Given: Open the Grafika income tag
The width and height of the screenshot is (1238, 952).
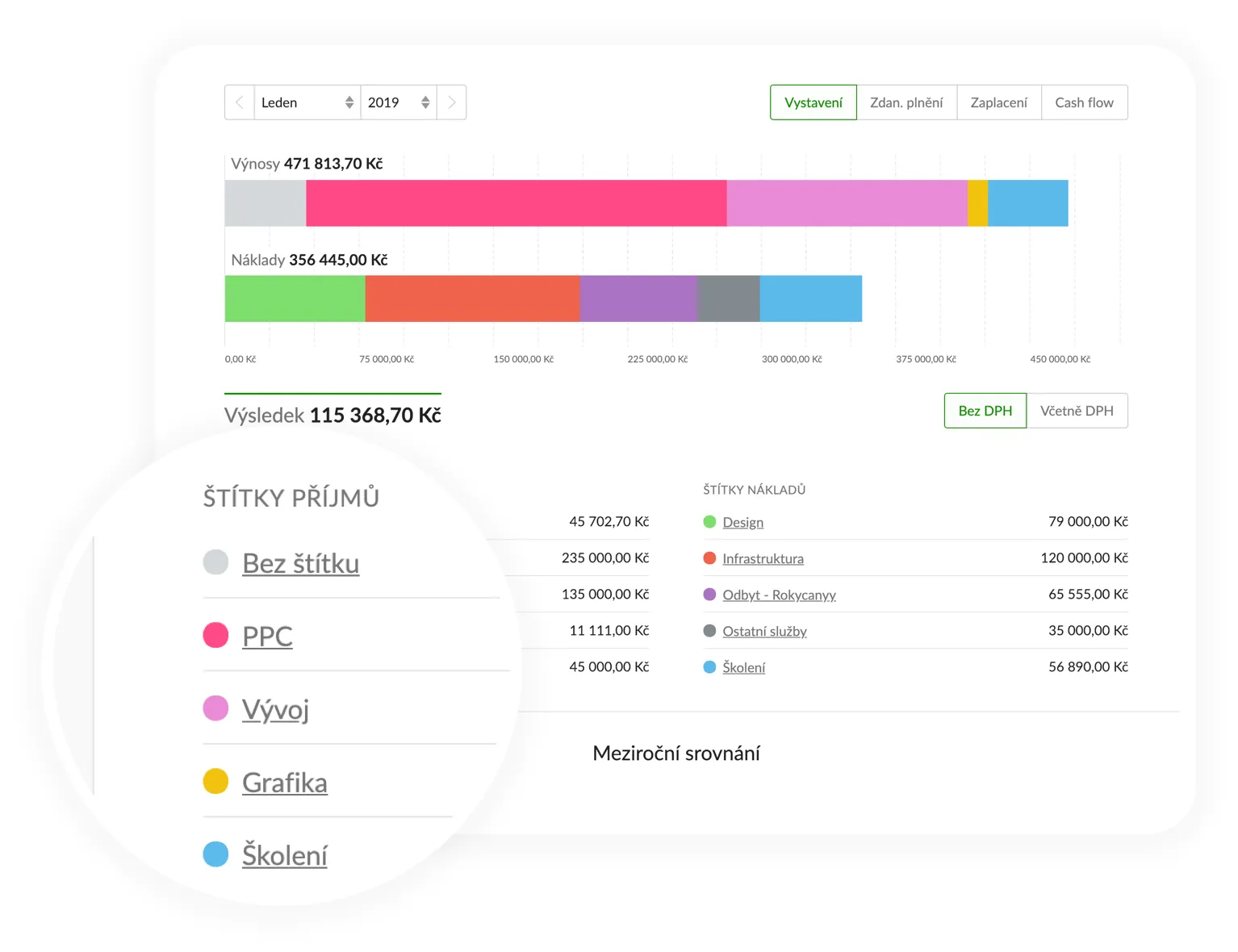Looking at the screenshot, I should pos(284,782).
